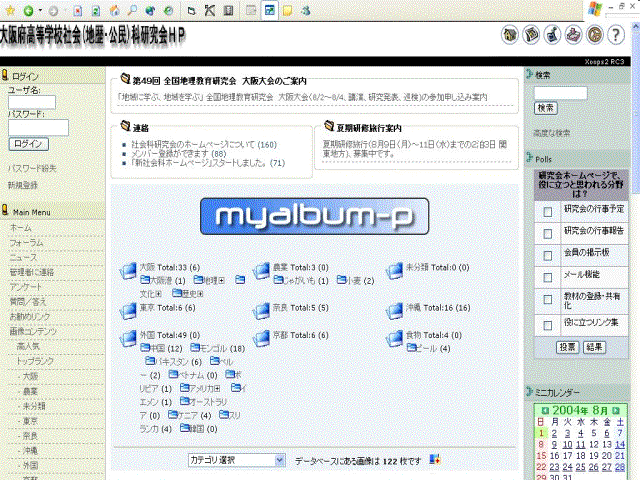
Task: Go to next month in mini calendar
Action: 616,411
